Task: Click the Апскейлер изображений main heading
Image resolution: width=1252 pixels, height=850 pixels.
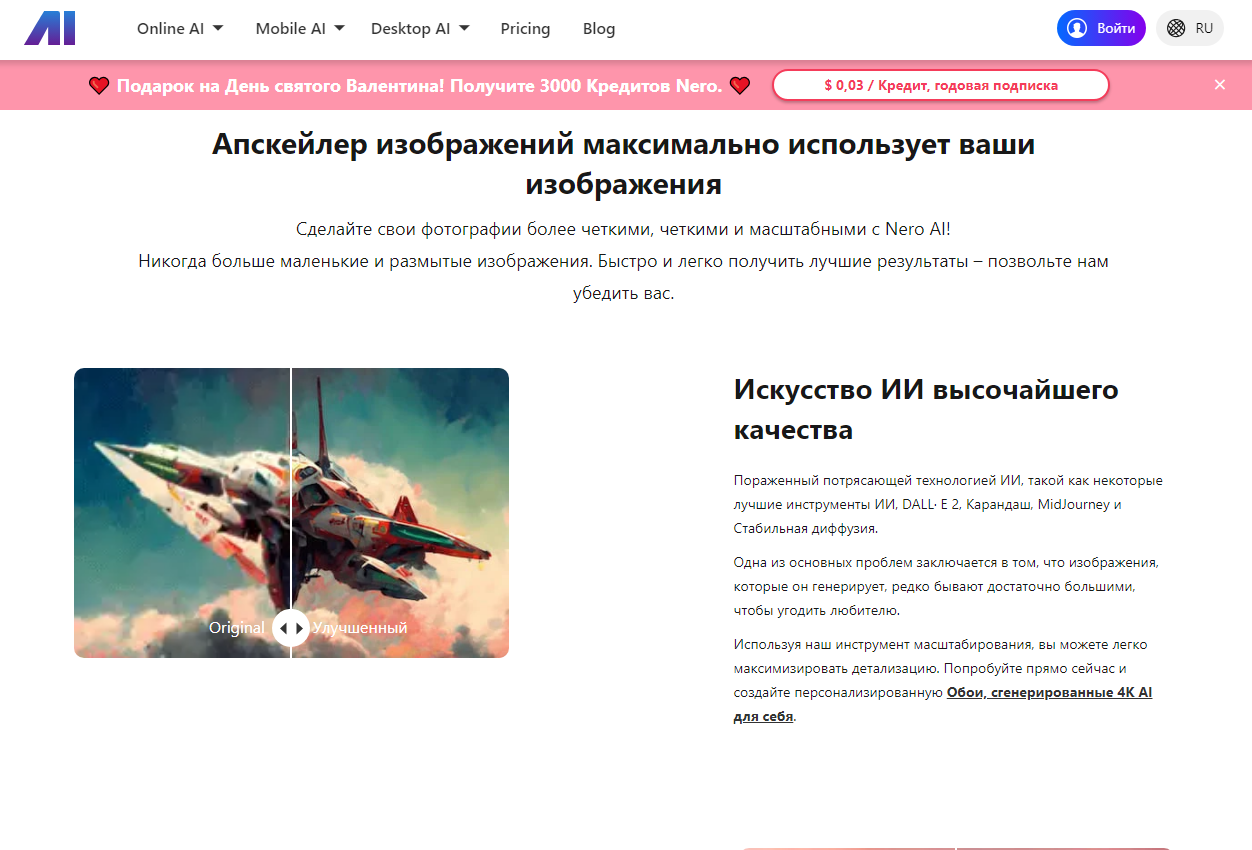Action: pyautogui.click(x=624, y=164)
